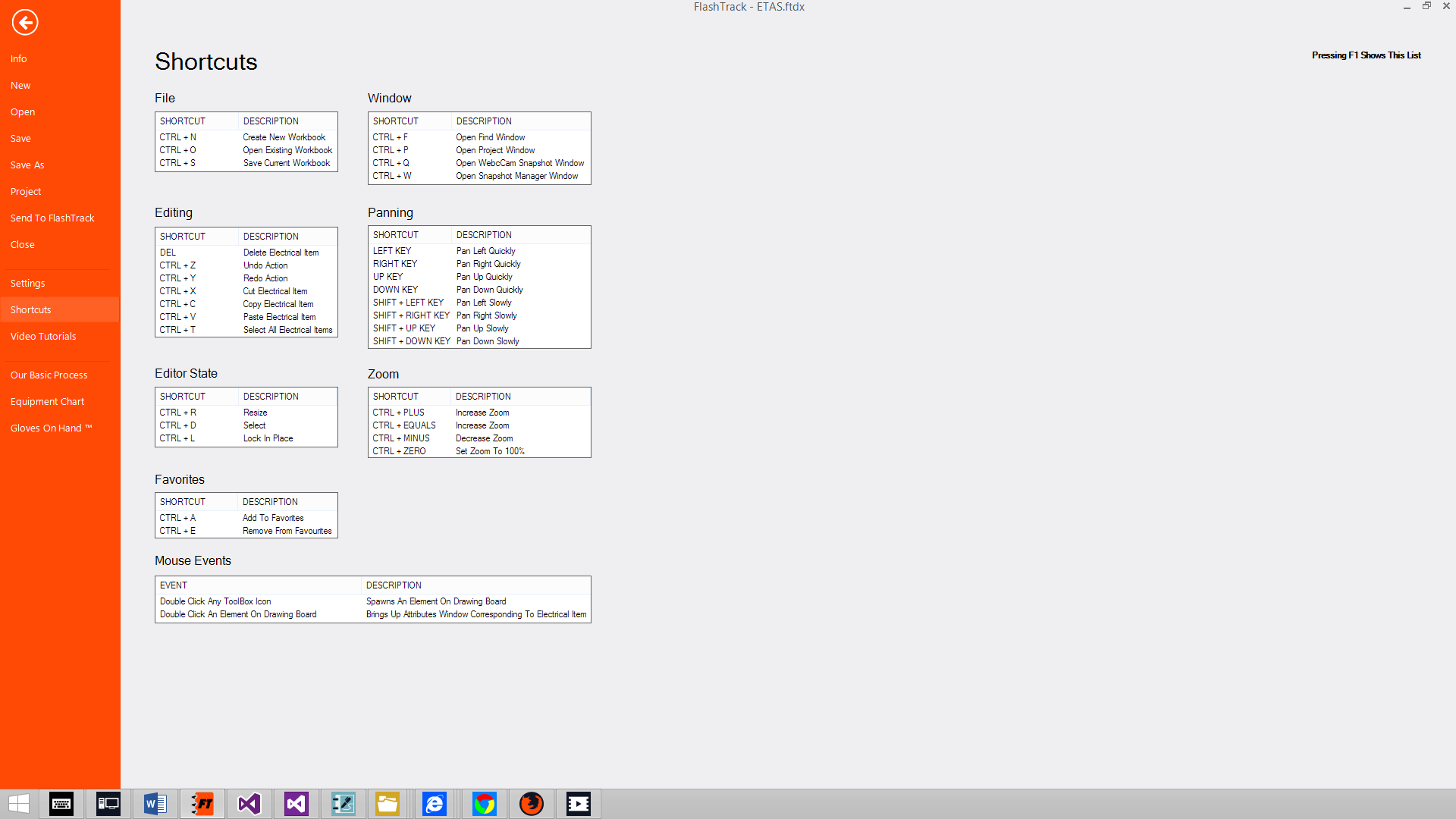Viewport: 1456px width, 819px height.
Task: Select the Lock In Place row
Action: point(246,438)
